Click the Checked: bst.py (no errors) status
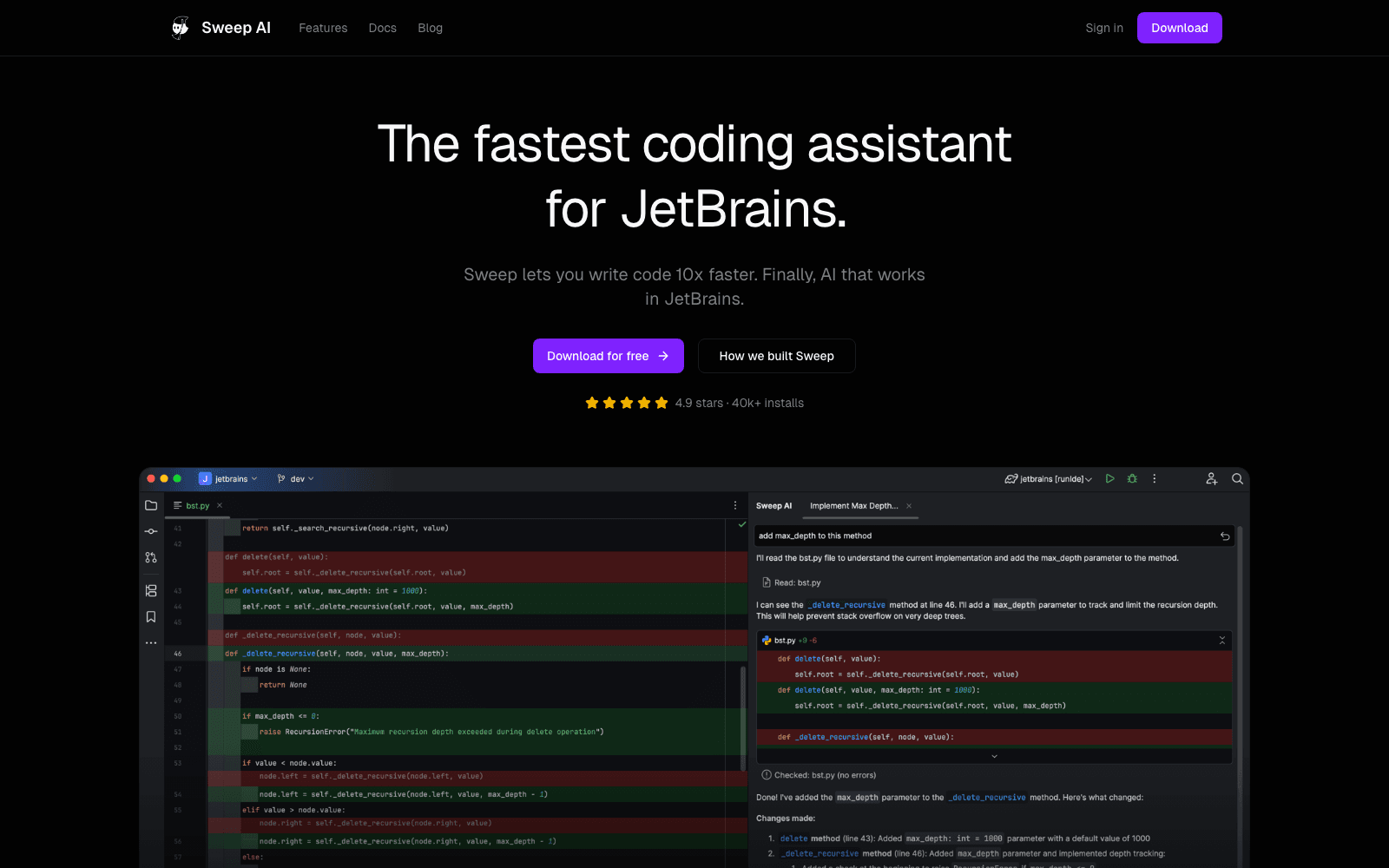This screenshot has width=1389, height=868. tap(825, 775)
